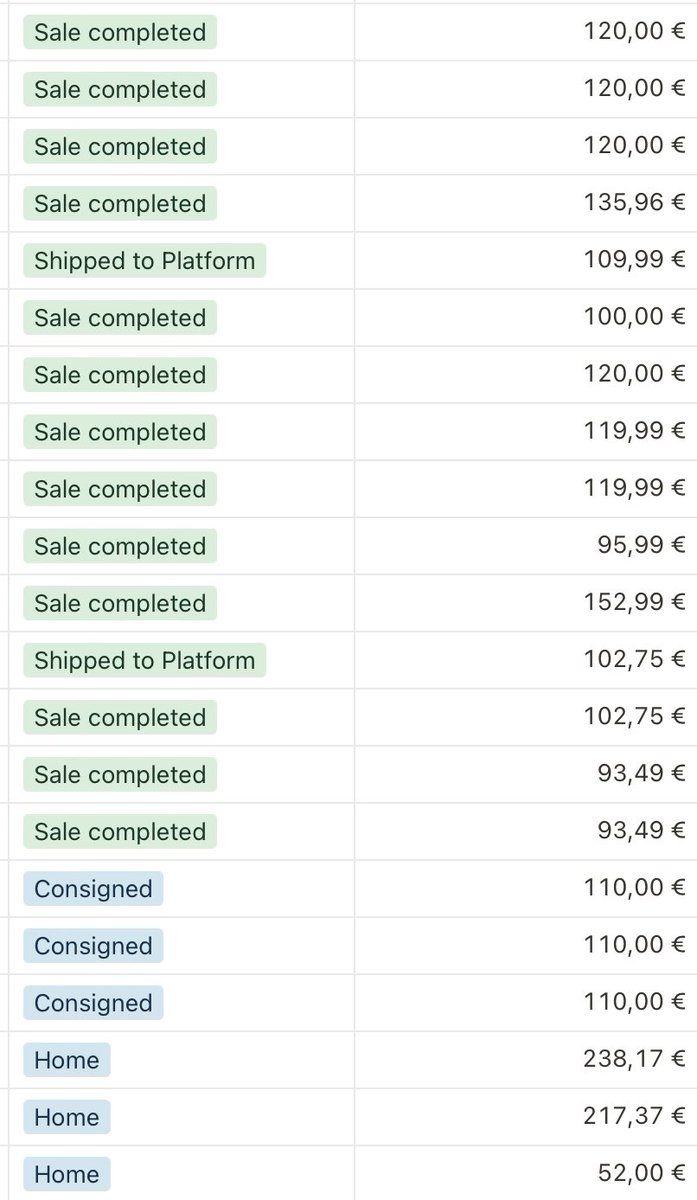Open the Shipped to Platform status beside 109,99 €
Image resolution: width=697 pixels, height=1200 pixels.
click(x=145, y=261)
